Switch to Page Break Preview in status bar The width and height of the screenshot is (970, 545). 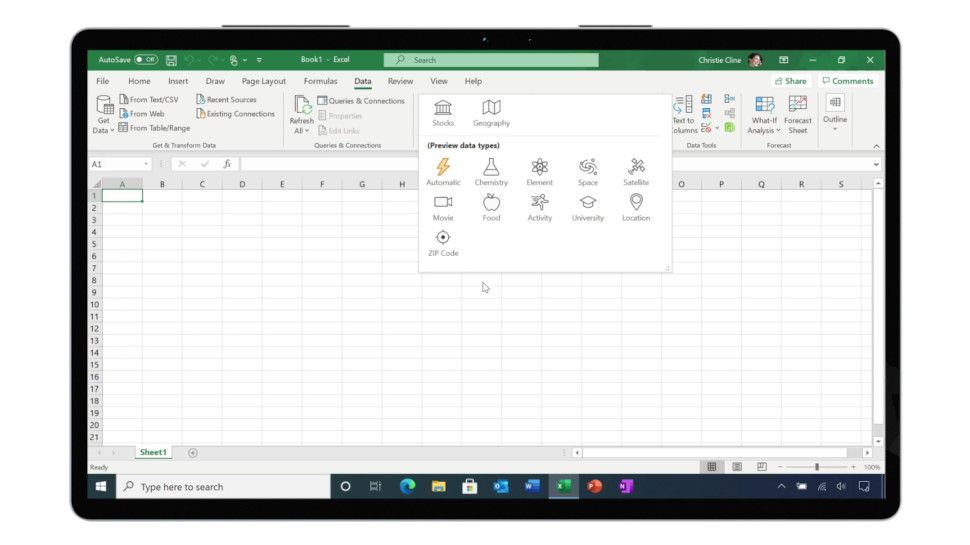pos(762,467)
